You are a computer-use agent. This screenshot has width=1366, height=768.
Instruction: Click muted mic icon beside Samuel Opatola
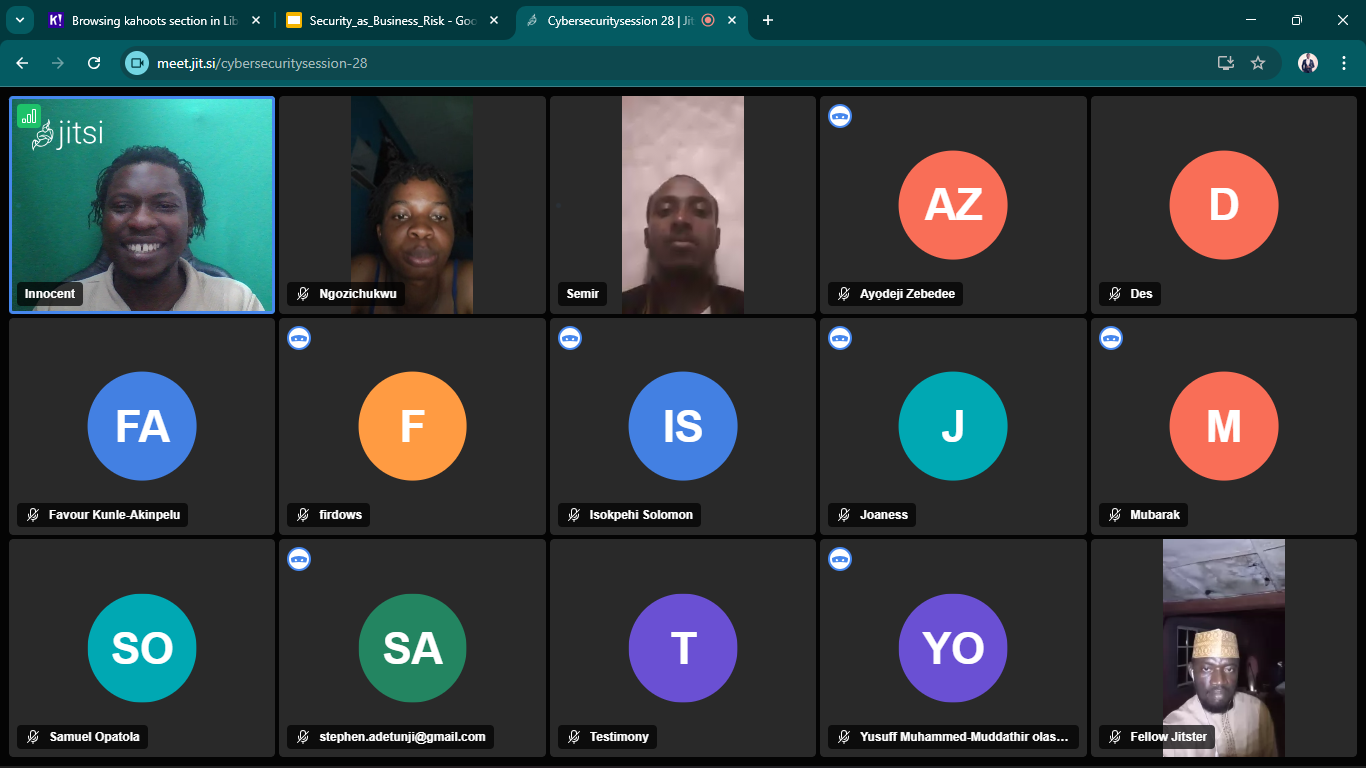pos(33,737)
